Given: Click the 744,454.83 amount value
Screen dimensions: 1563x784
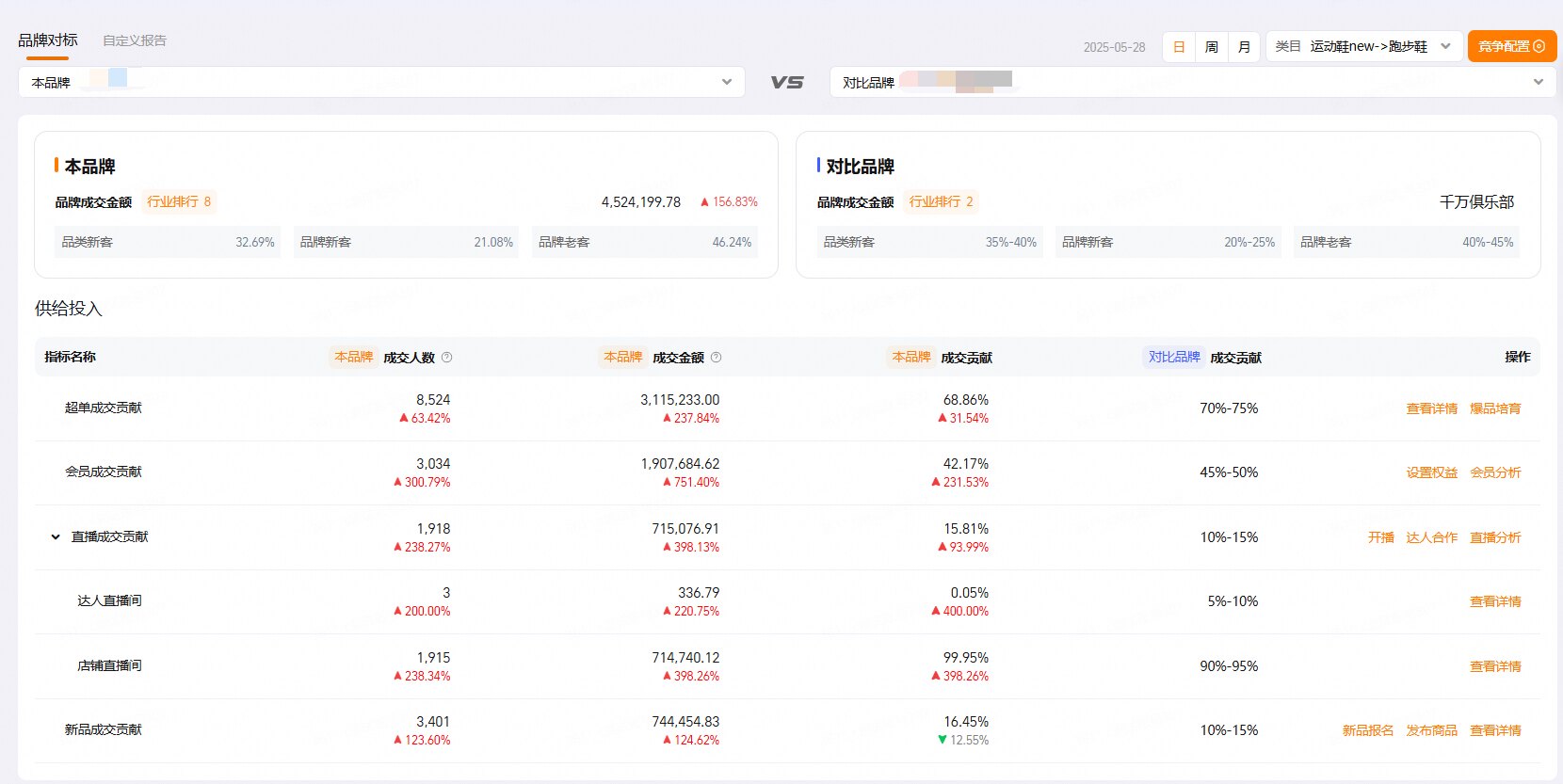Looking at the screenshot, I should 685,722.
